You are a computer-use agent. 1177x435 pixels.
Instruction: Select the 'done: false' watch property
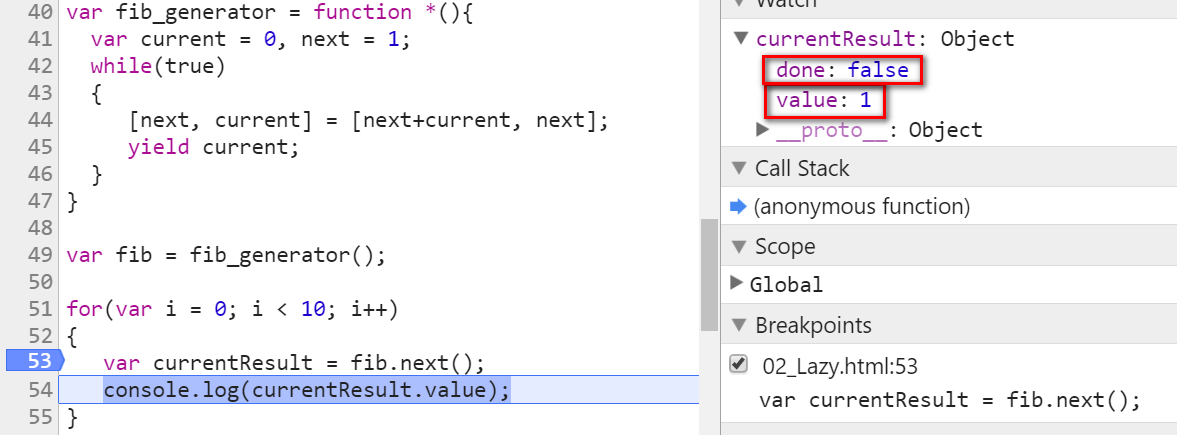[842, 70]
